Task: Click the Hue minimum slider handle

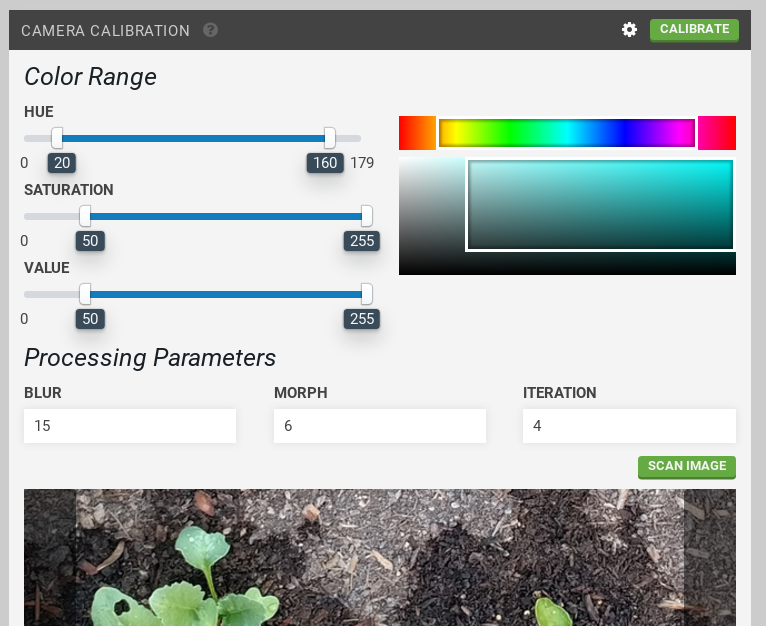Action: click(58, 138)
